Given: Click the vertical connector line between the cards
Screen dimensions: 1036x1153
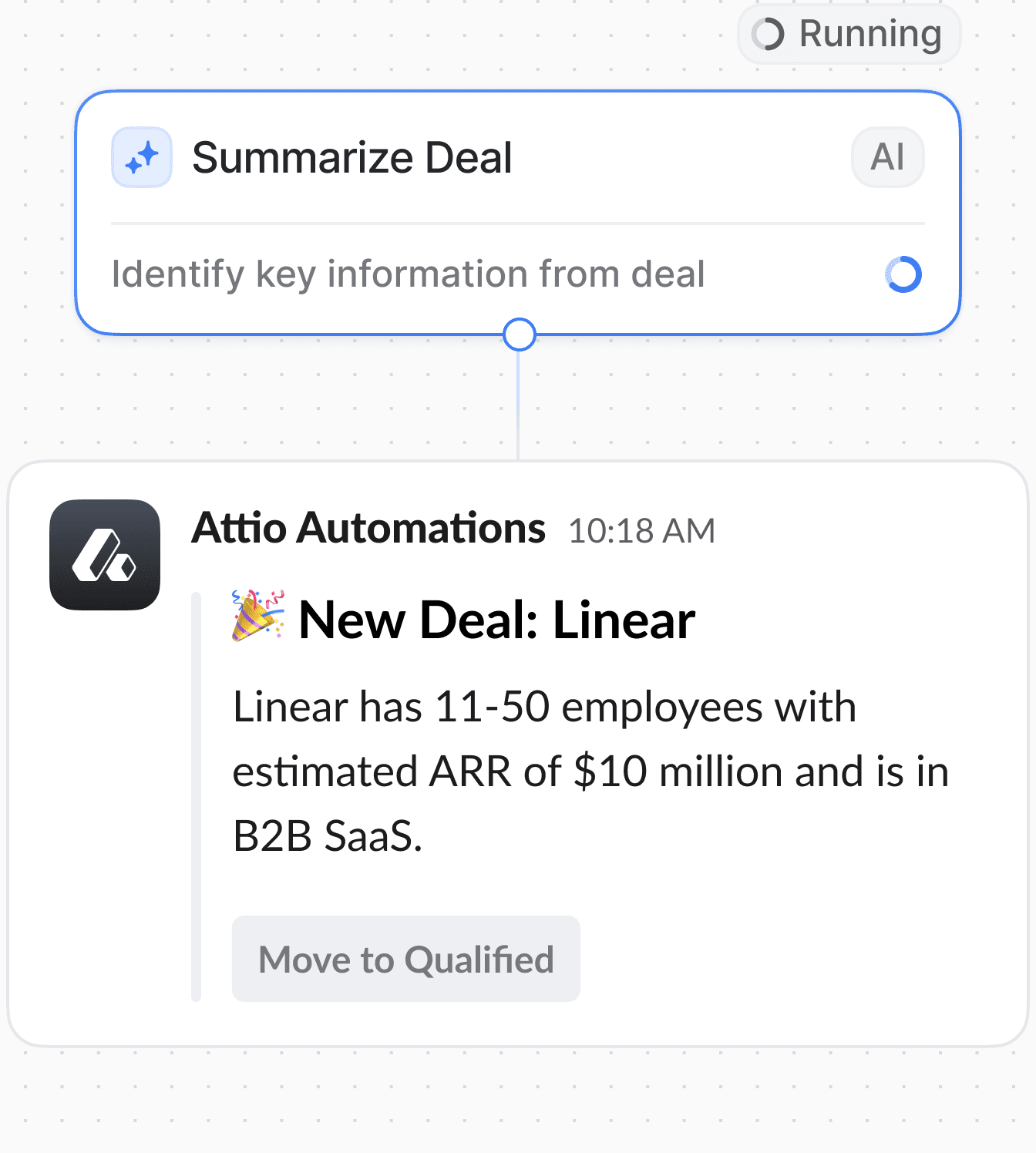Looking at the screenshot, I should [518, 406].
